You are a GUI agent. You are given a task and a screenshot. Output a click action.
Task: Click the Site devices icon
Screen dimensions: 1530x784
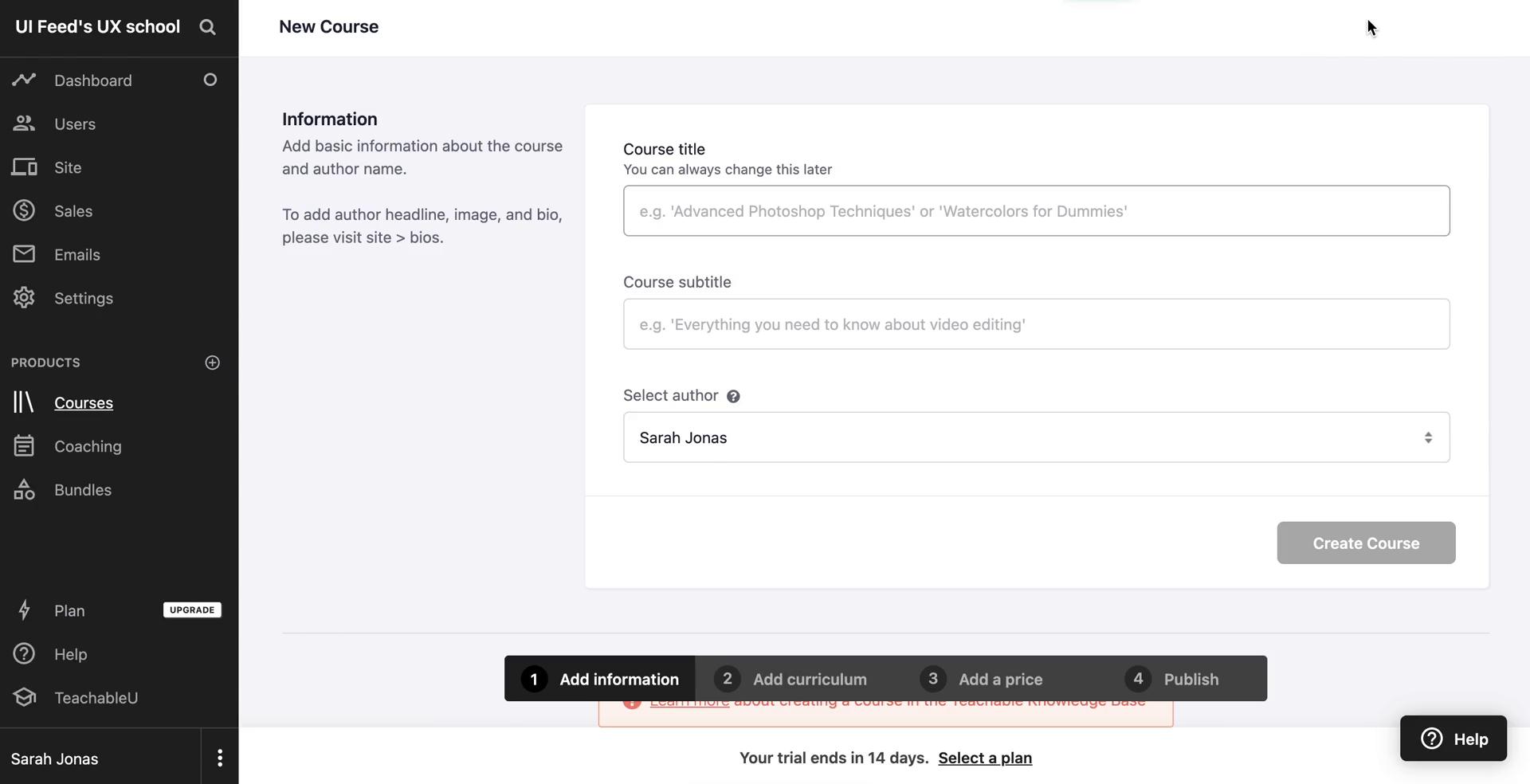24,167
